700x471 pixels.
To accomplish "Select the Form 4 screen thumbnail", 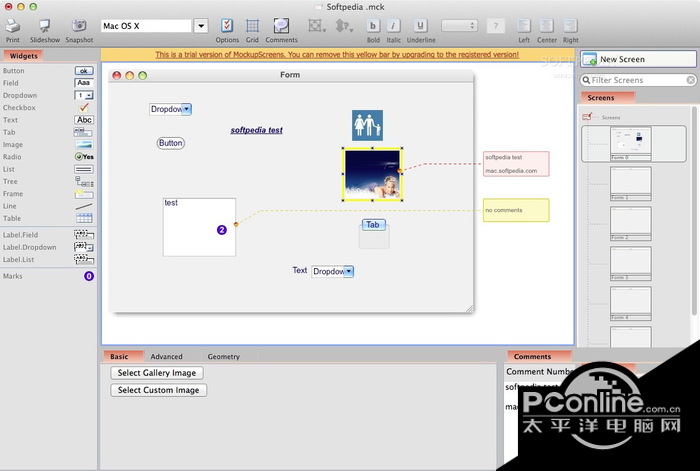I will (x=630, y=304).
